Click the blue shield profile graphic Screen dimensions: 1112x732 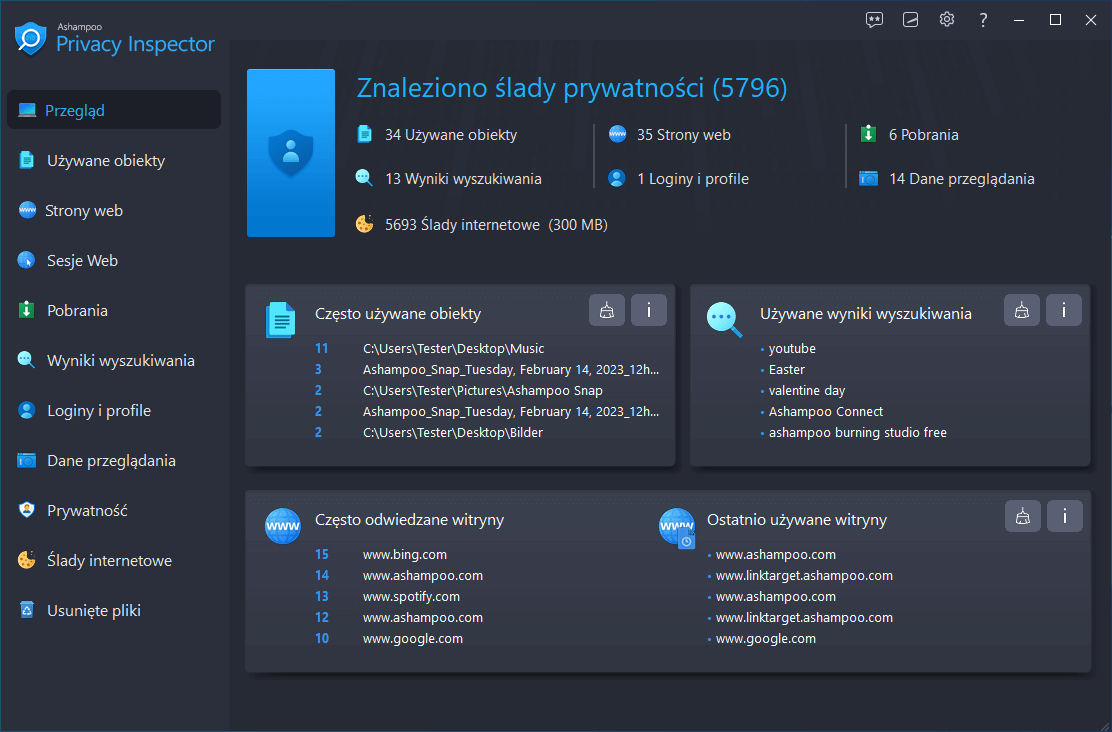point(290,153)
